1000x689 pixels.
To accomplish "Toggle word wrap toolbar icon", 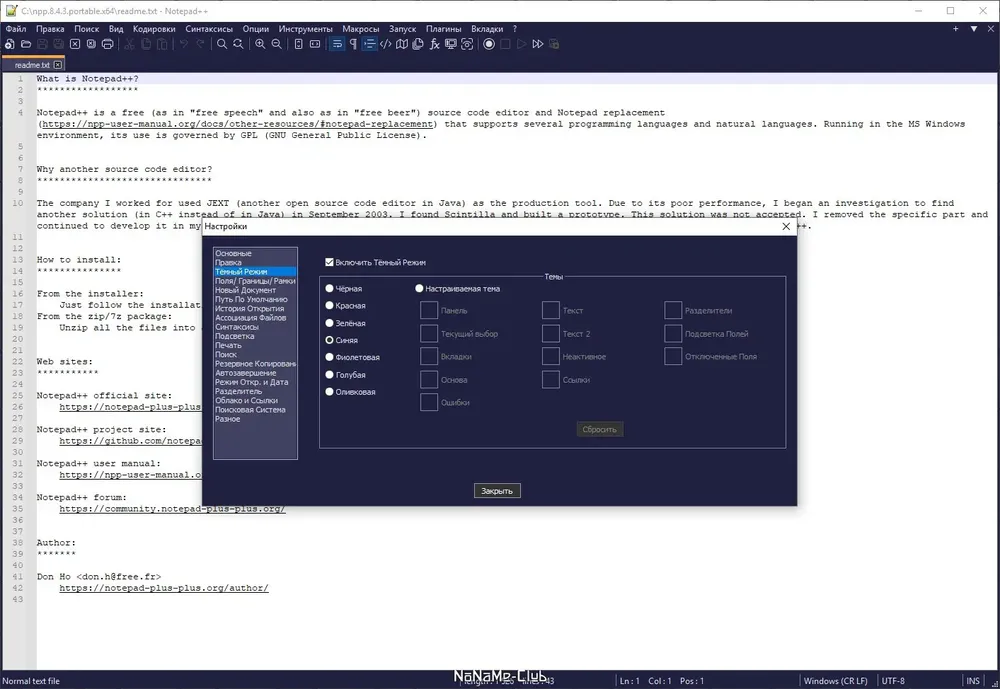I will (x=337, y=44).
